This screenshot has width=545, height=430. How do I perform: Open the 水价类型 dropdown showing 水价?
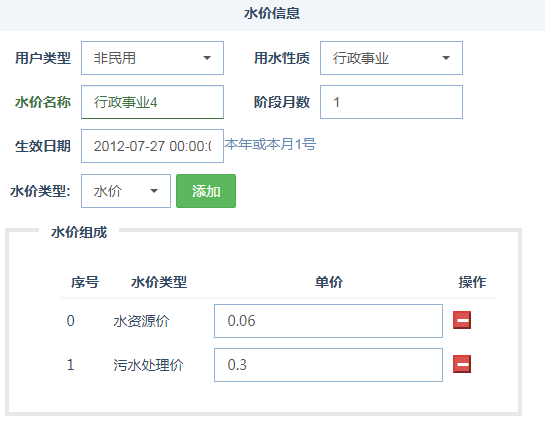tap(126, 191)
